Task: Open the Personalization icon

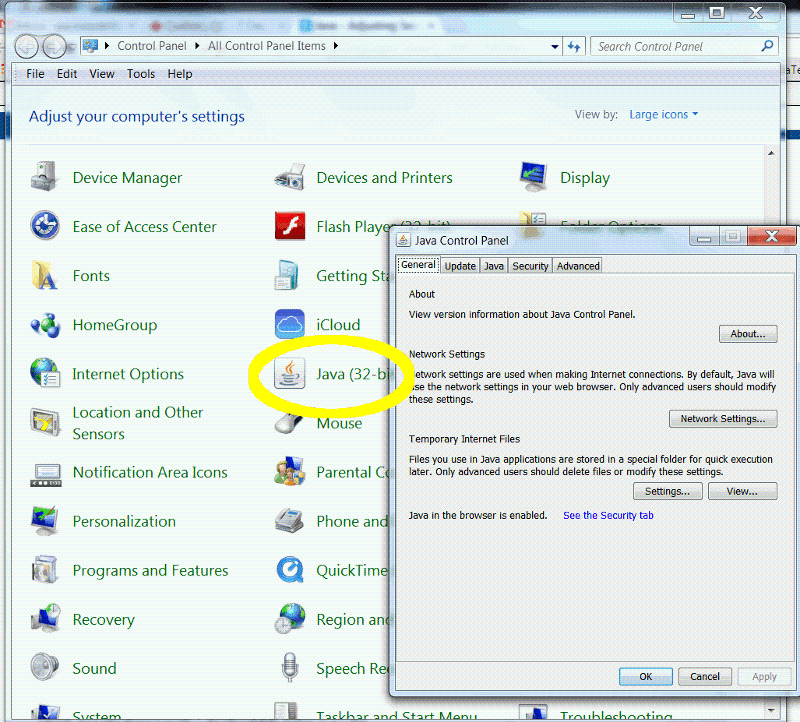Action: 45,520
